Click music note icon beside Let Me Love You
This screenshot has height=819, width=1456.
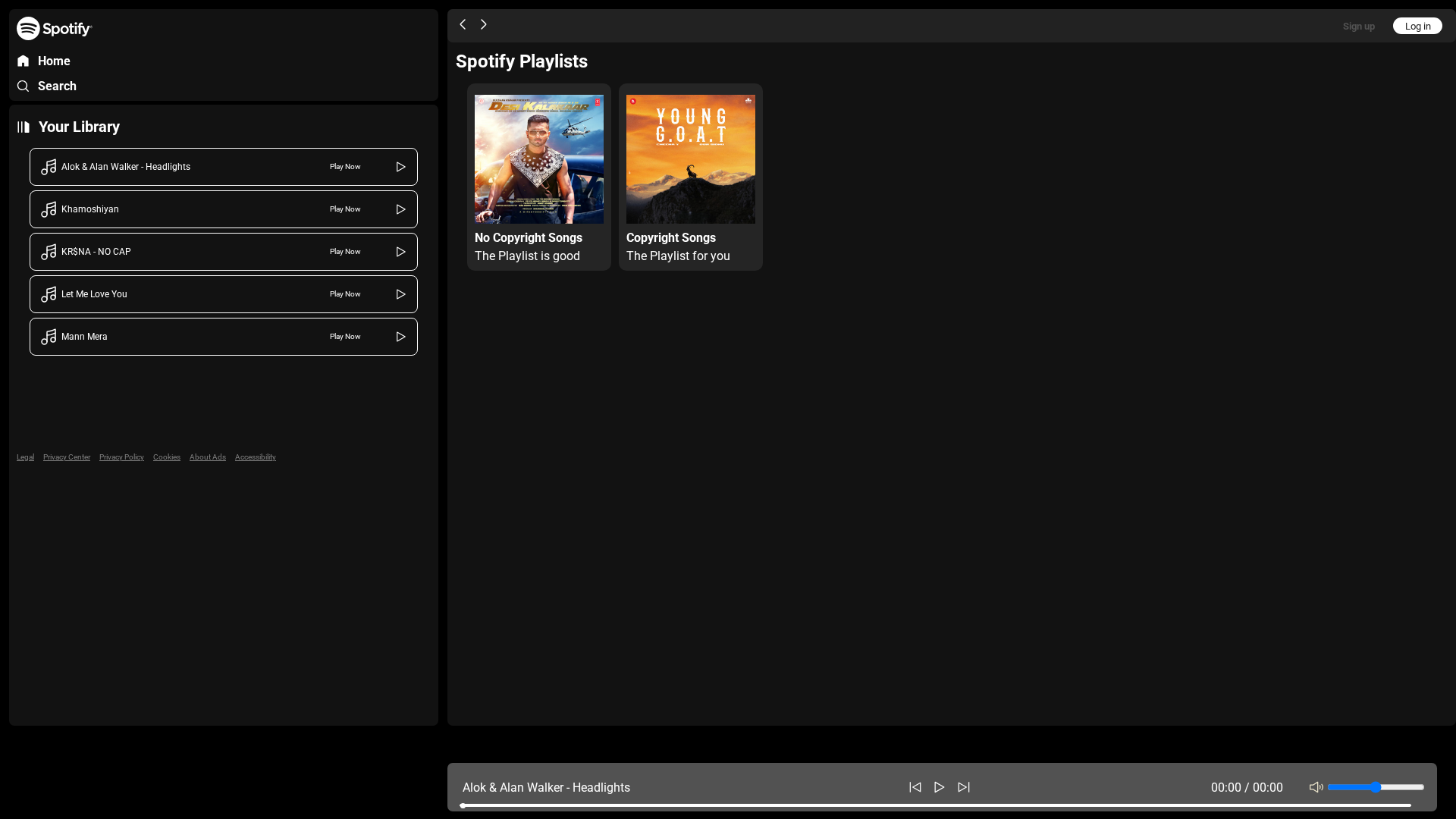click(49, 294)
